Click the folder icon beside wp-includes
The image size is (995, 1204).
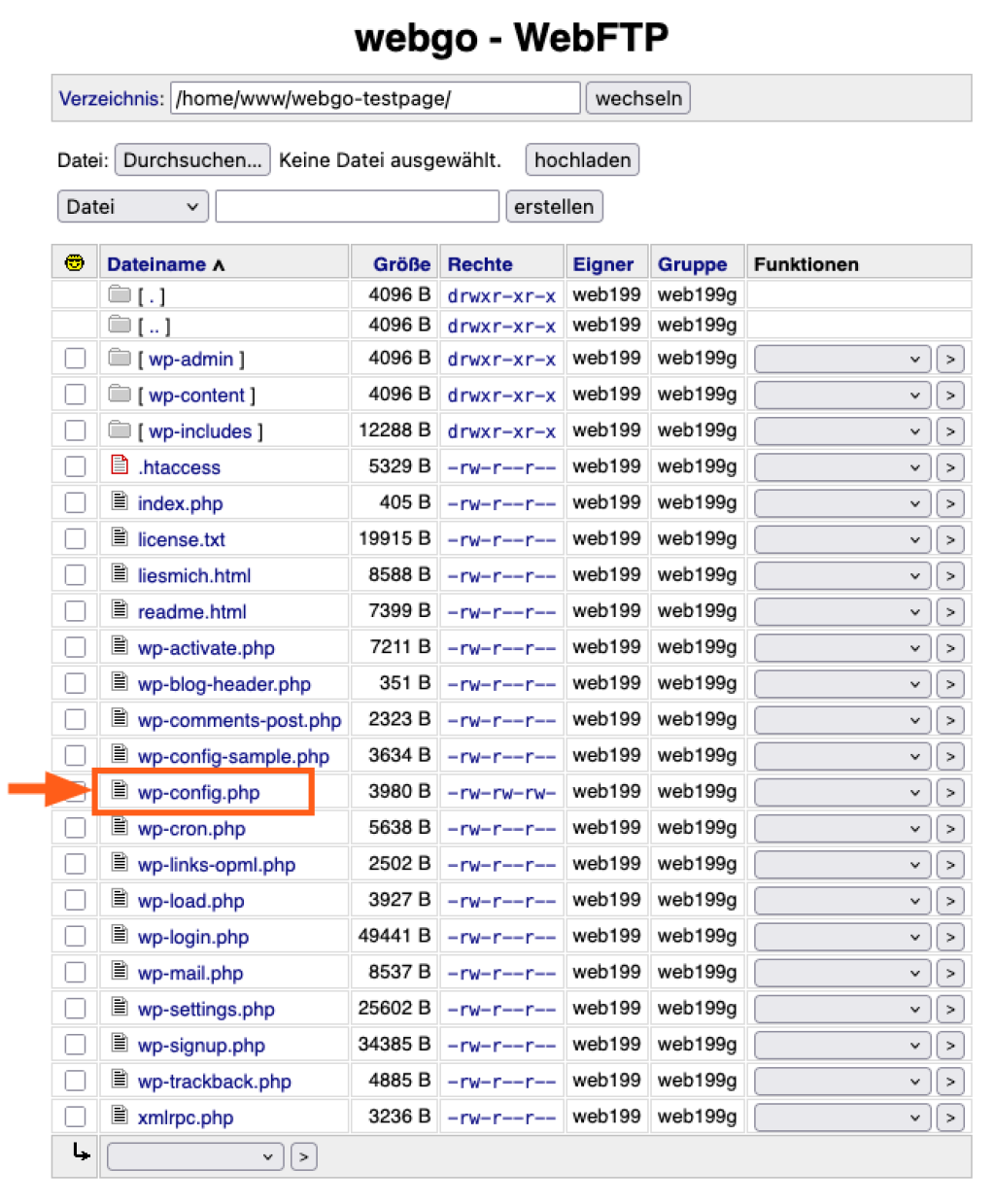[x=120, y=430]
